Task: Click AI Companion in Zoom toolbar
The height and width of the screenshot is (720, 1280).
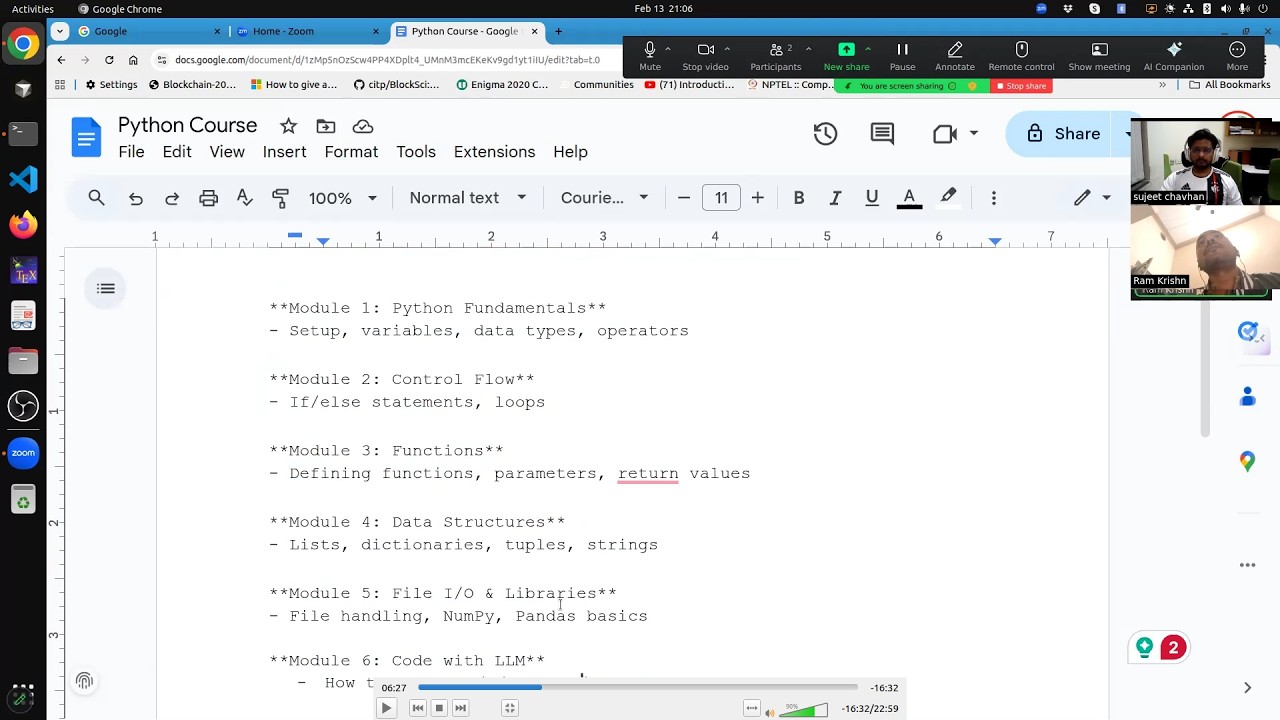Action: coord(1174,57)
